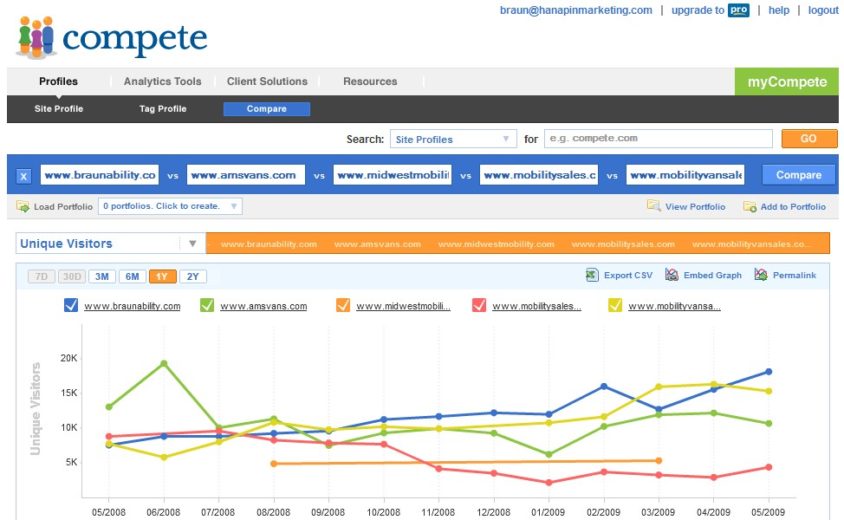This screenshot has height=520, width=844.
Task: Open the Resources menu
Action: coord(370,81)
